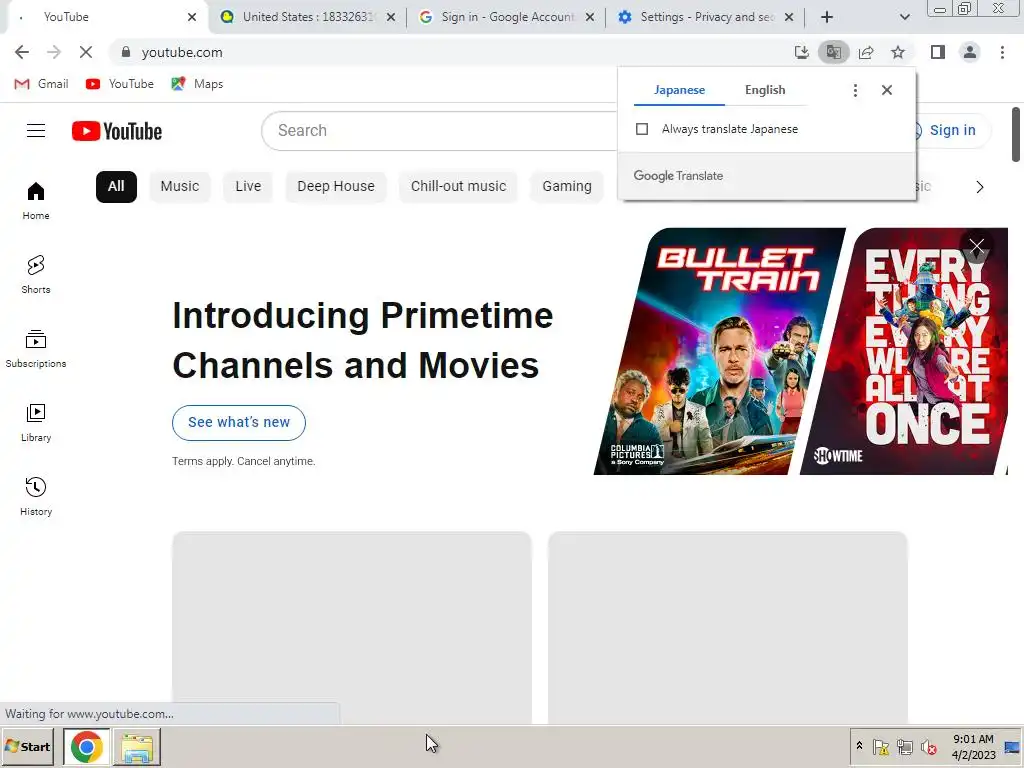The width and height of the screenshot is (1024, 768).
Task: Click the Sign in button
Action: (952, 131)
